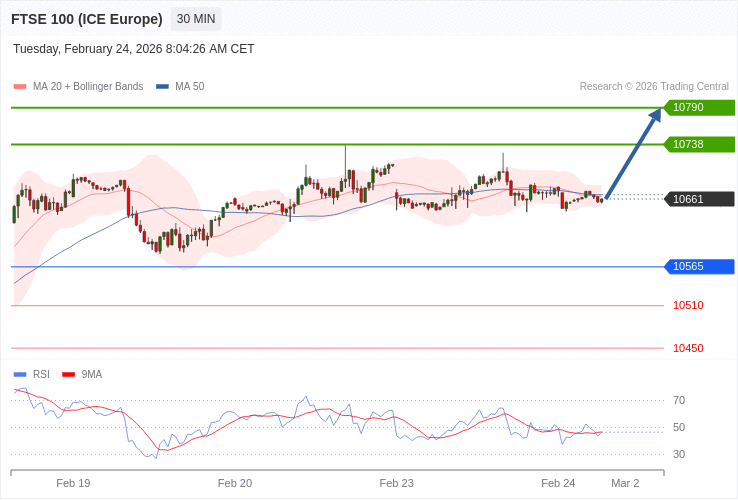
Task: Click the blue forecast arrow head
Action: pyautogui.click(x=655, y=115)
